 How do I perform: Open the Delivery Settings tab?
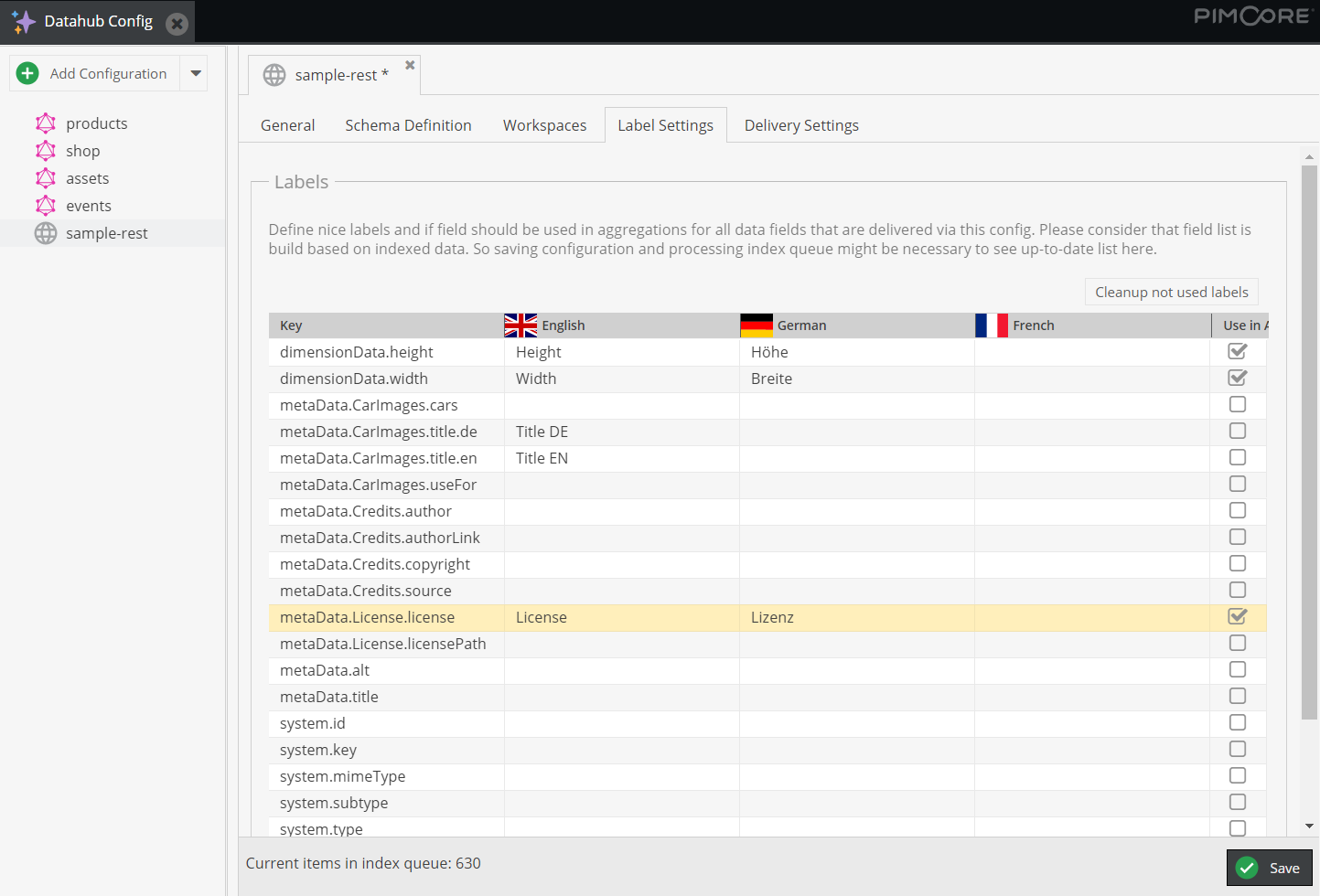pos(801,125)
